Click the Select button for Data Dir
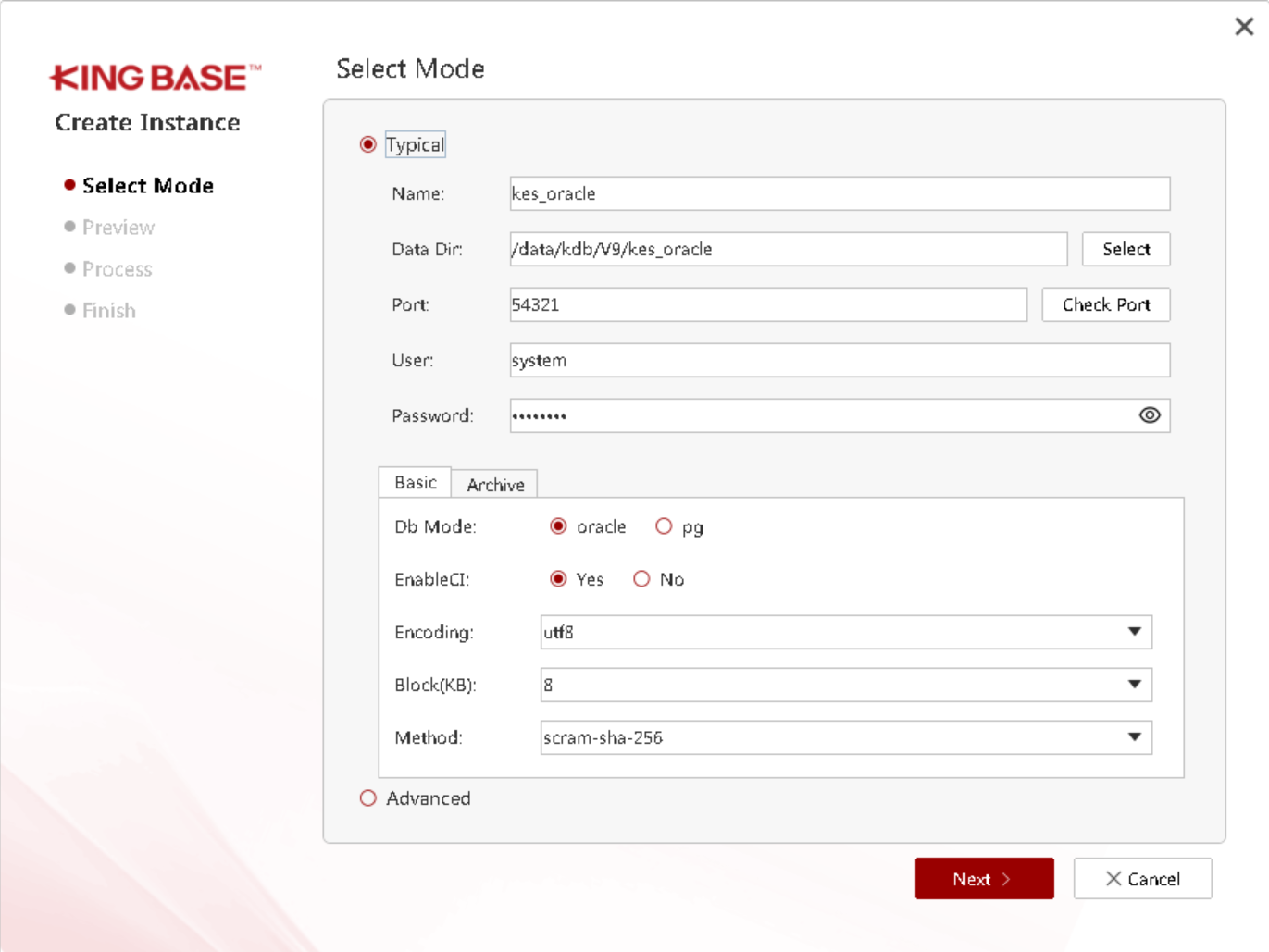 tap(1126, 249)
